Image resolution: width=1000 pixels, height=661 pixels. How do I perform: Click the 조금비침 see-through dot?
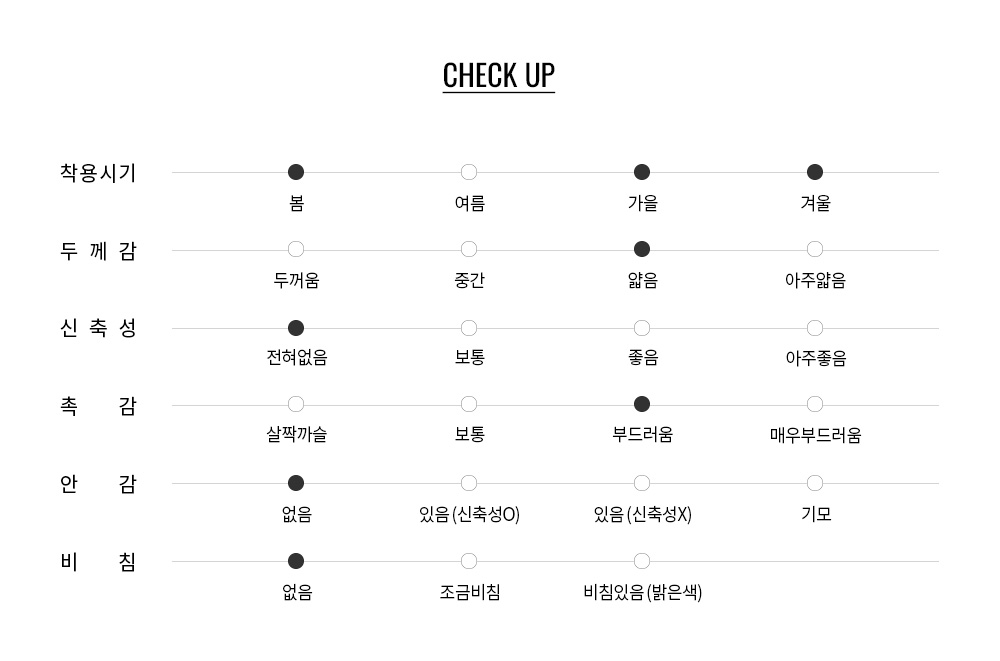pos(469,561)
